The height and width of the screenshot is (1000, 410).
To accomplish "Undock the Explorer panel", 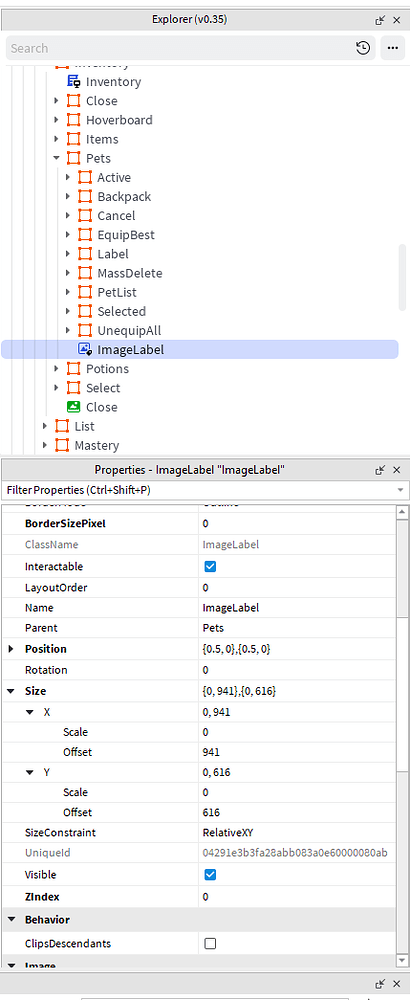I will (x=381, y=20).
